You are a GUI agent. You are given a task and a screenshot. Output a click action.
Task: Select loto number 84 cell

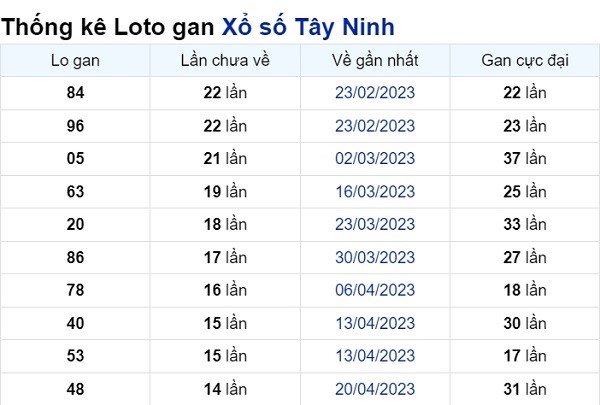[75, 93]
